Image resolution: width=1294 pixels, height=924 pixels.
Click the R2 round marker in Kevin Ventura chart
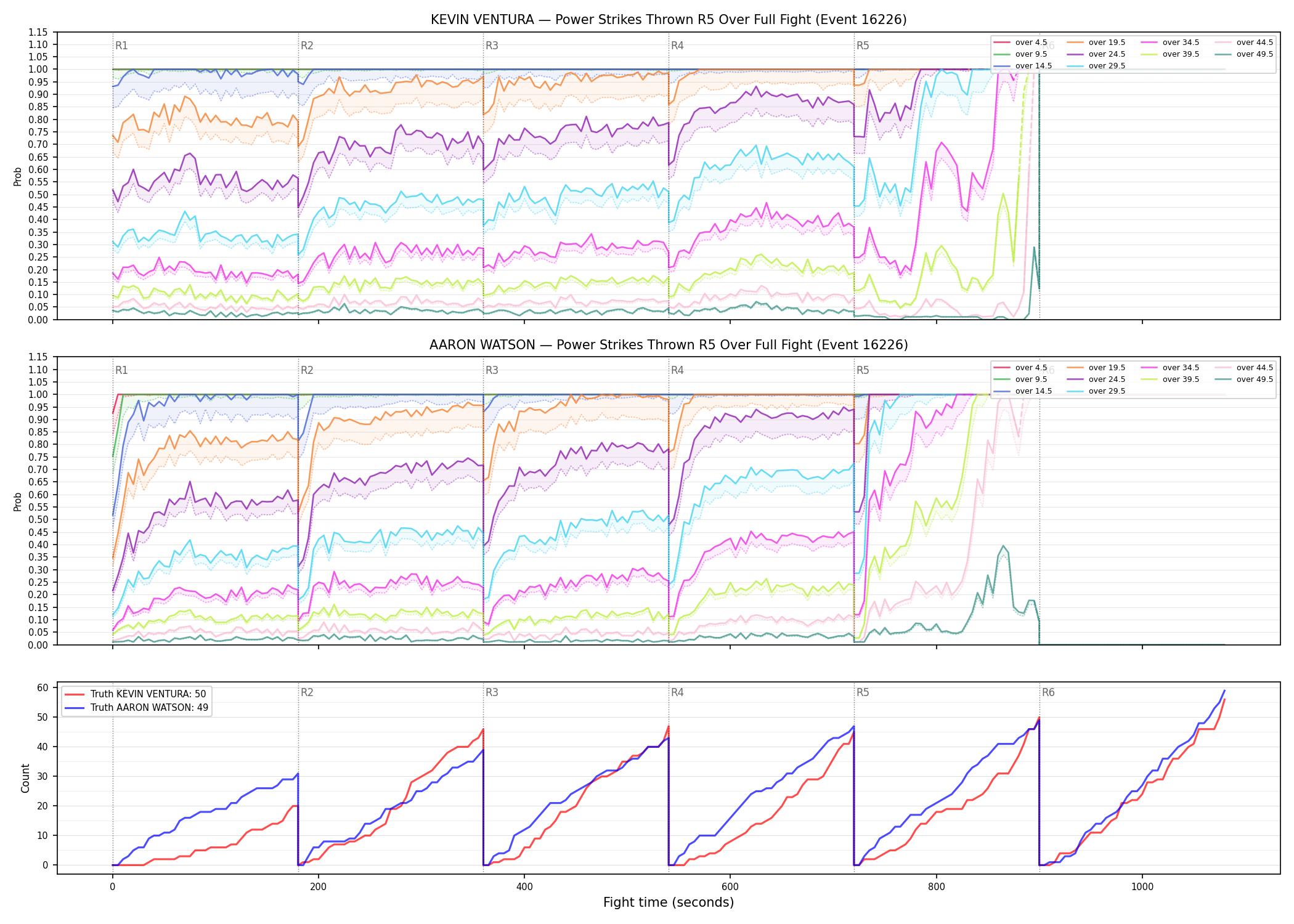(x=307, y=46)
